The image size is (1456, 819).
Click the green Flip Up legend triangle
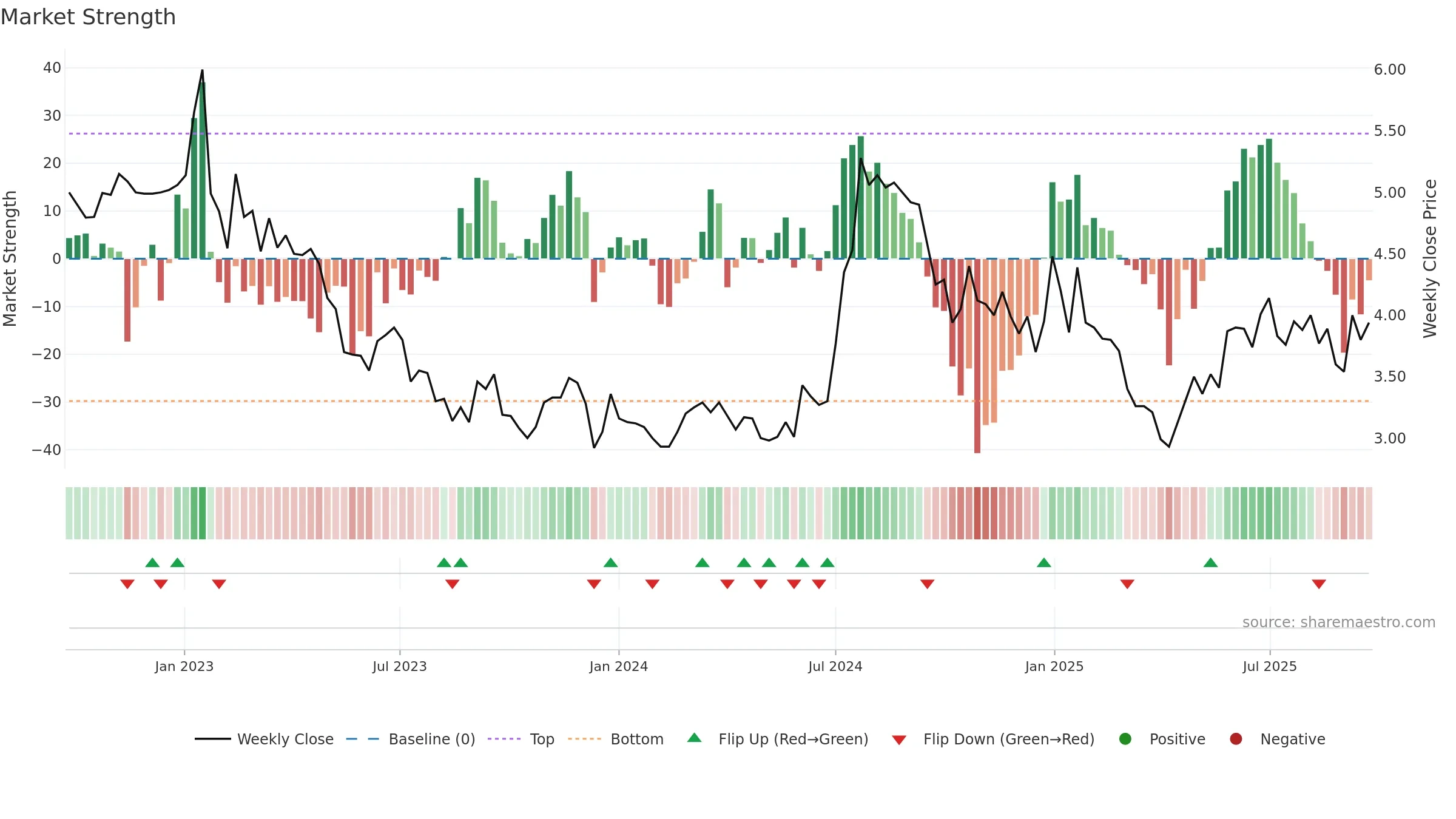click(695, 738)
